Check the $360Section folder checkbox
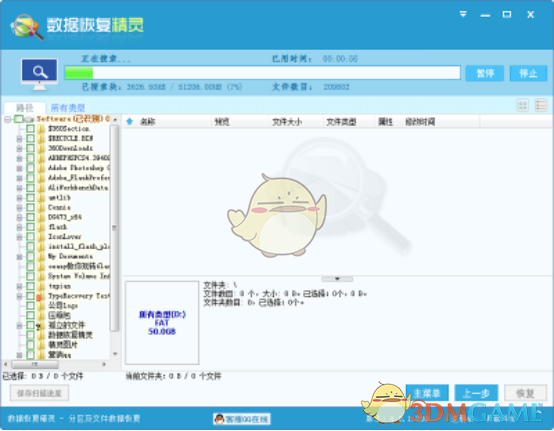This screenshot has height=431, width=554. pos(30,129)
